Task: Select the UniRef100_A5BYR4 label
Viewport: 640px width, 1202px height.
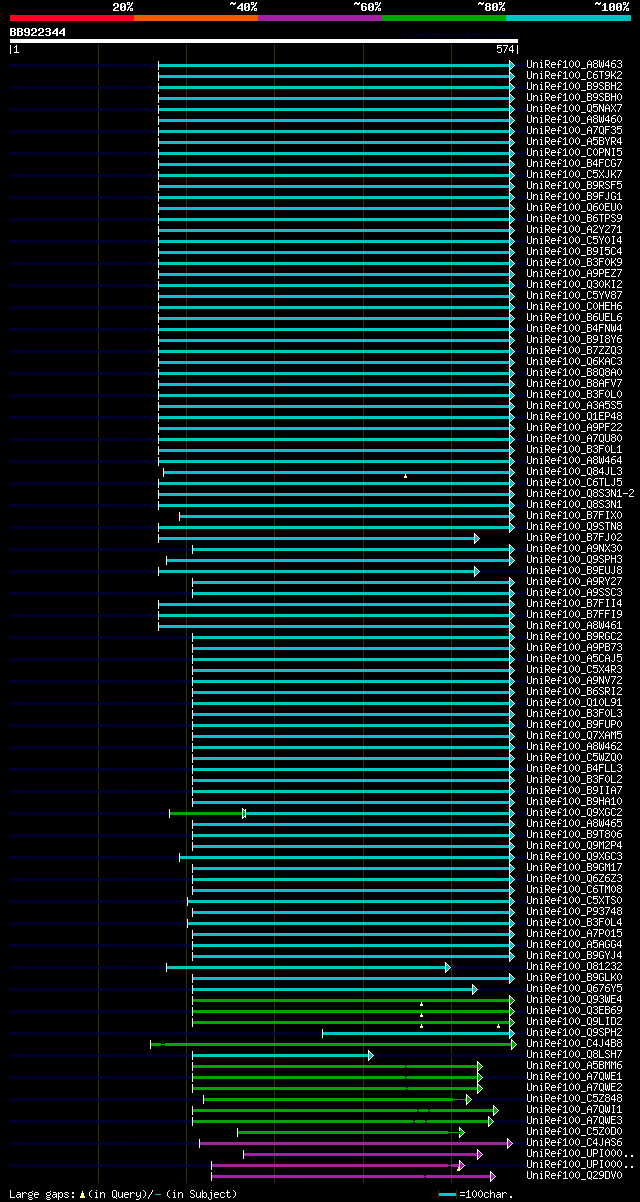Action: click(x=574, y=141)
